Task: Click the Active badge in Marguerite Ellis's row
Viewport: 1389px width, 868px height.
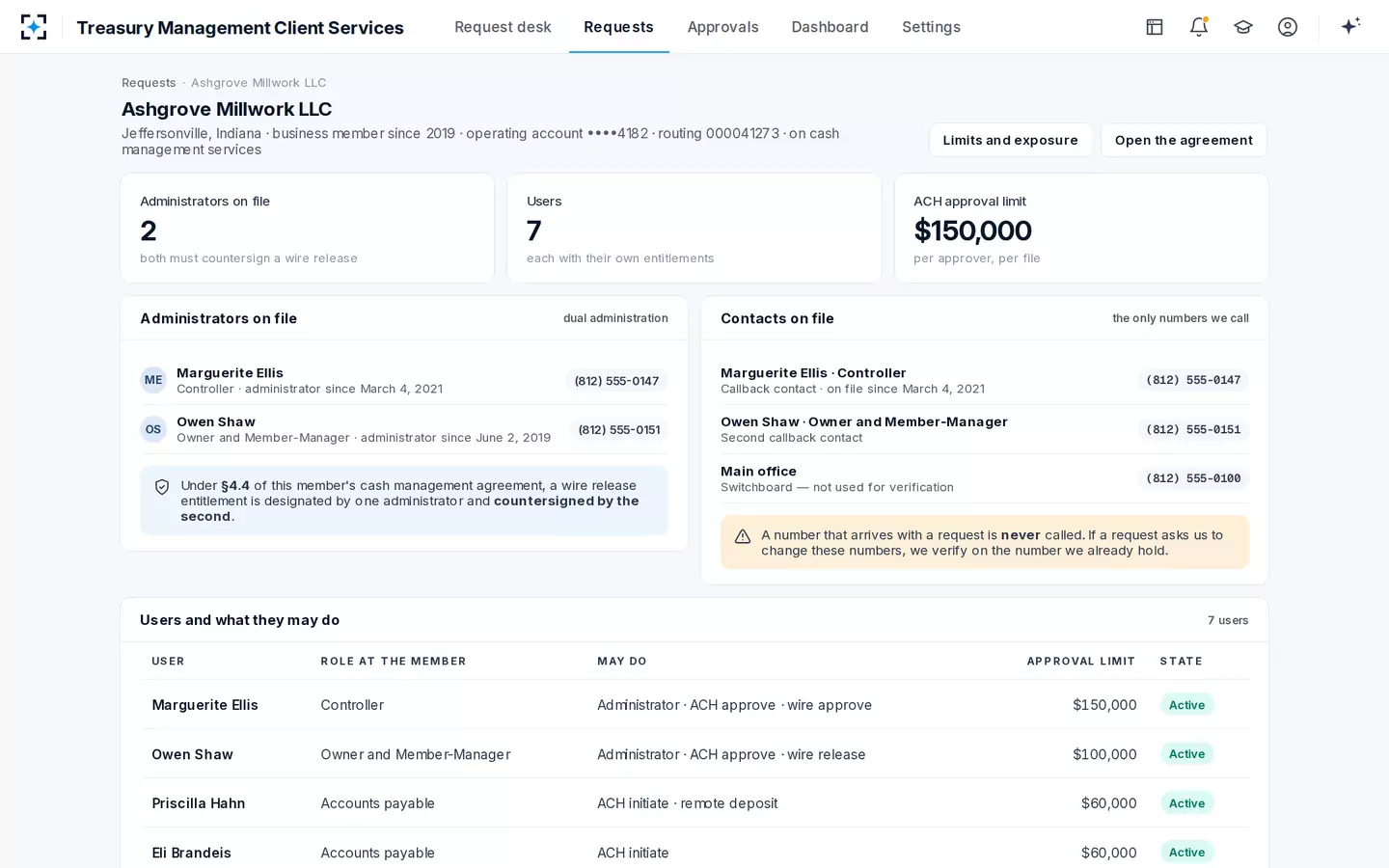Action: pos(1186,705)
